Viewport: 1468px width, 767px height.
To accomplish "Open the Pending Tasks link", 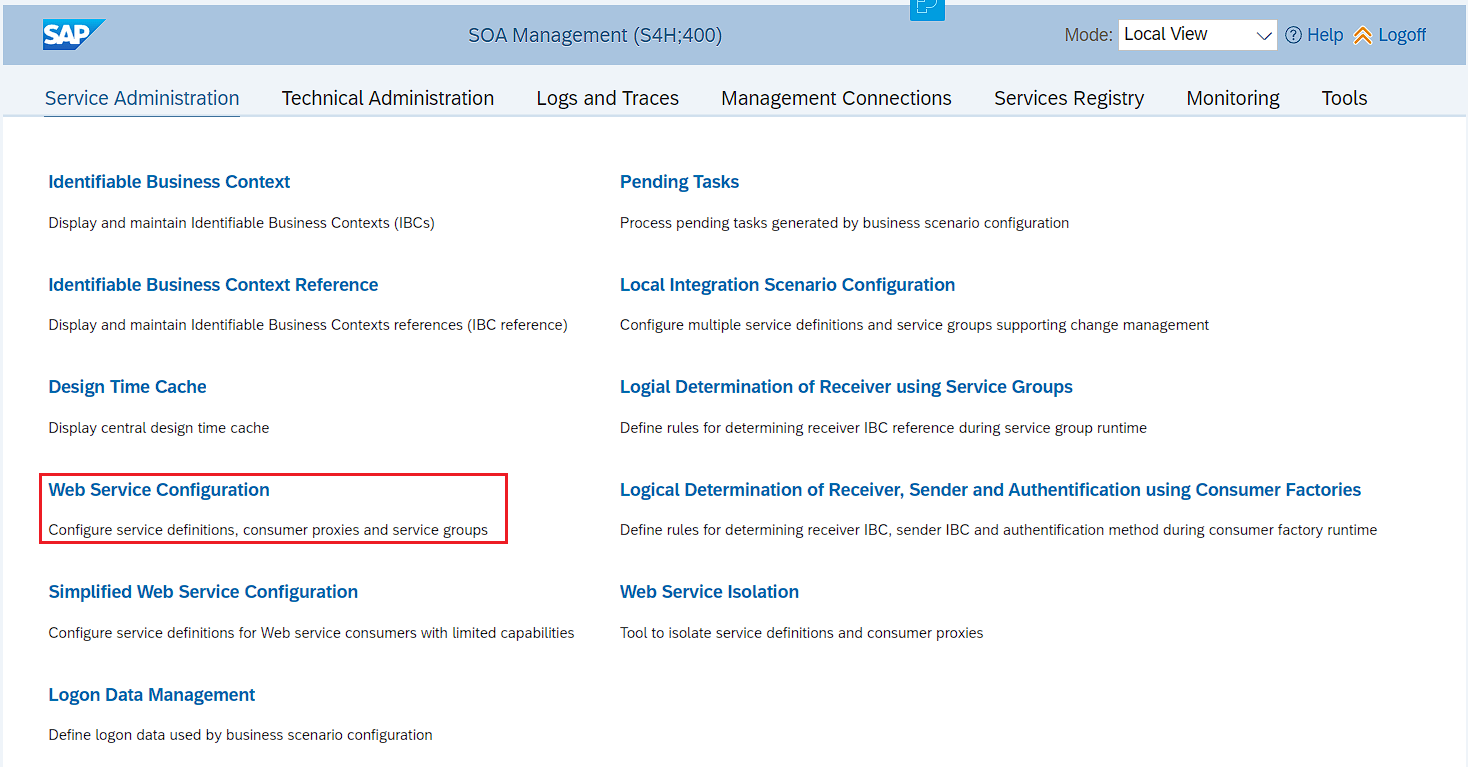I will [x=679, y=182].
